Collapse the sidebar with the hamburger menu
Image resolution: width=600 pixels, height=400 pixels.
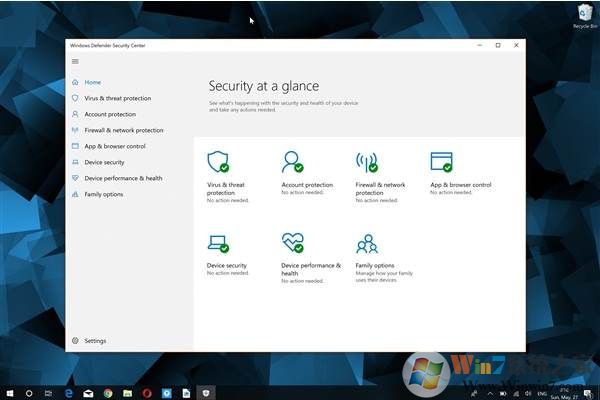pyautogui.click(x=75, y=62)
